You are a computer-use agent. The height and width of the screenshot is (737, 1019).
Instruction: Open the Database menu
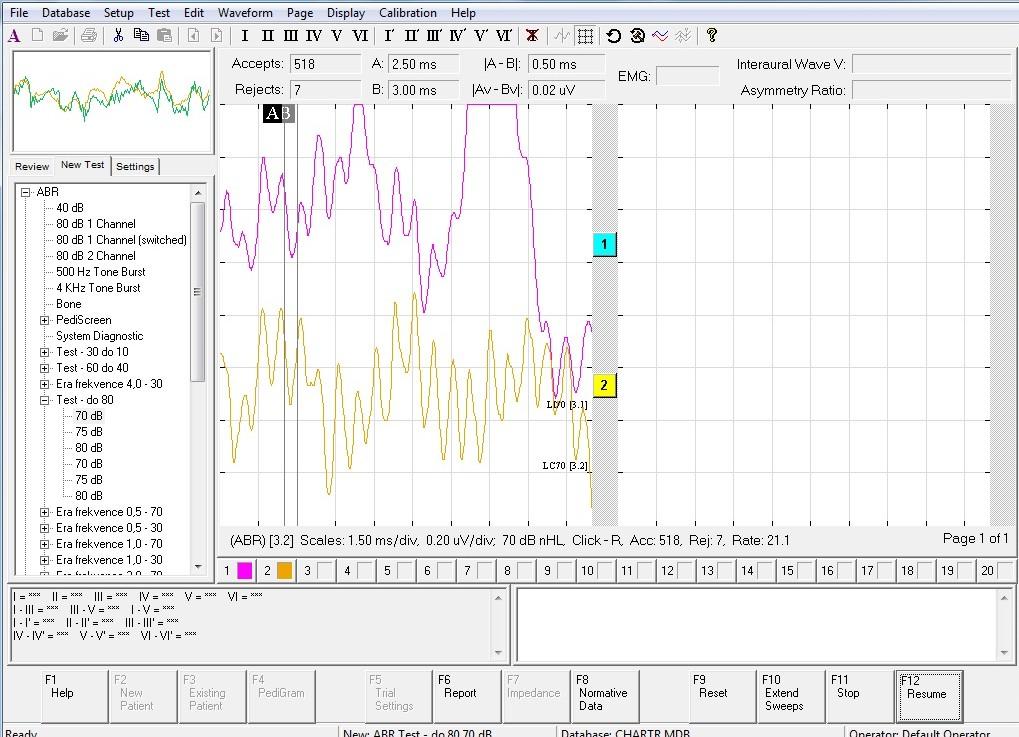pyautogui.click(x=66, y=12)
